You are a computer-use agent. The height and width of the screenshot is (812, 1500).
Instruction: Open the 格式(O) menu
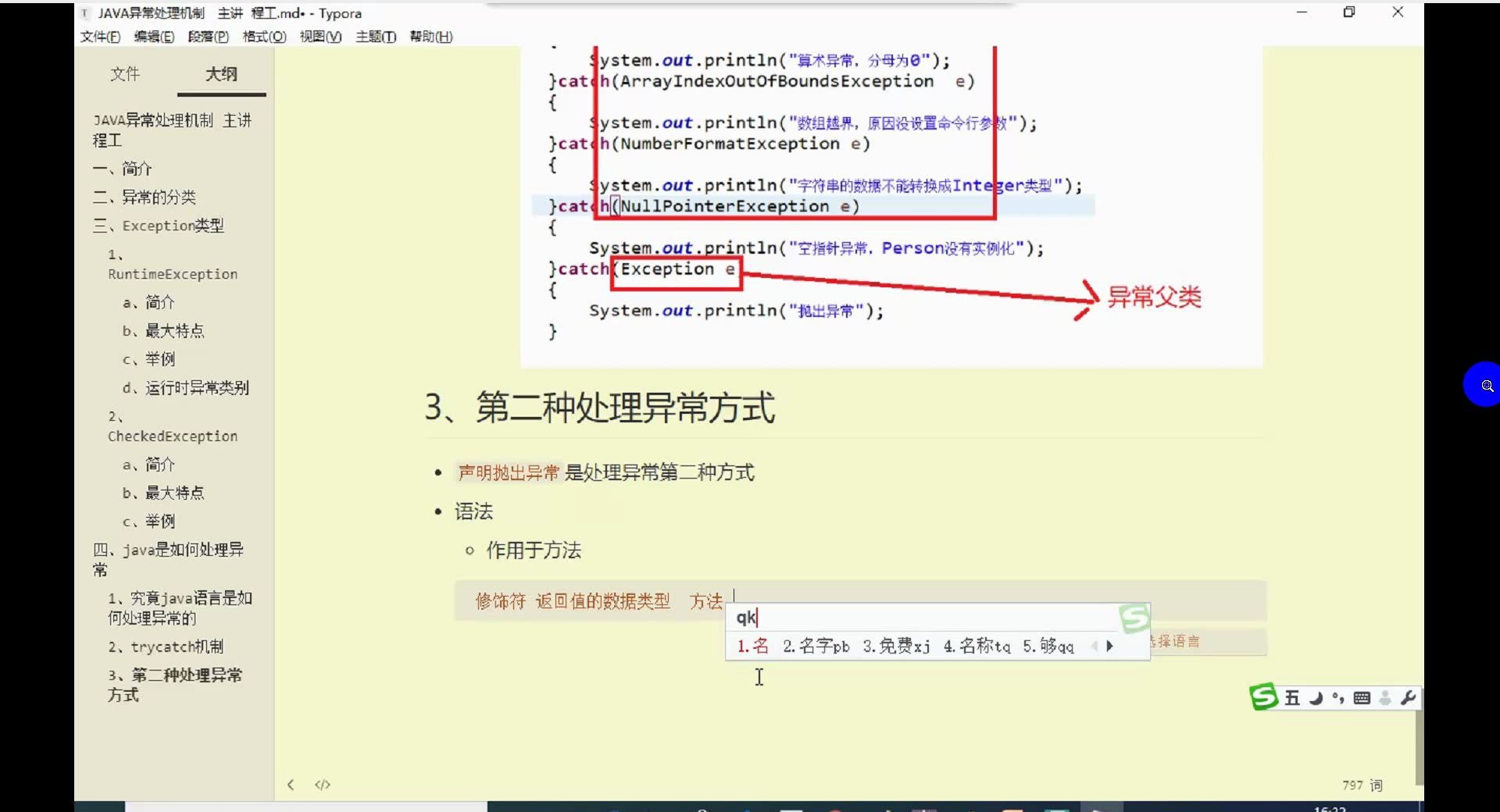(x=264, y=37)
